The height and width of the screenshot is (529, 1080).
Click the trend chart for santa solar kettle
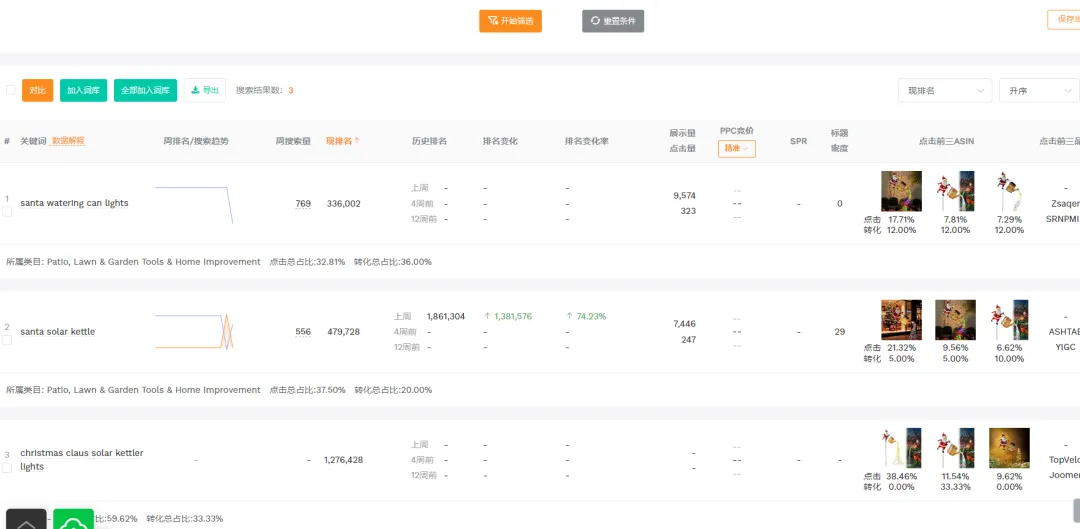pos(194,331)
